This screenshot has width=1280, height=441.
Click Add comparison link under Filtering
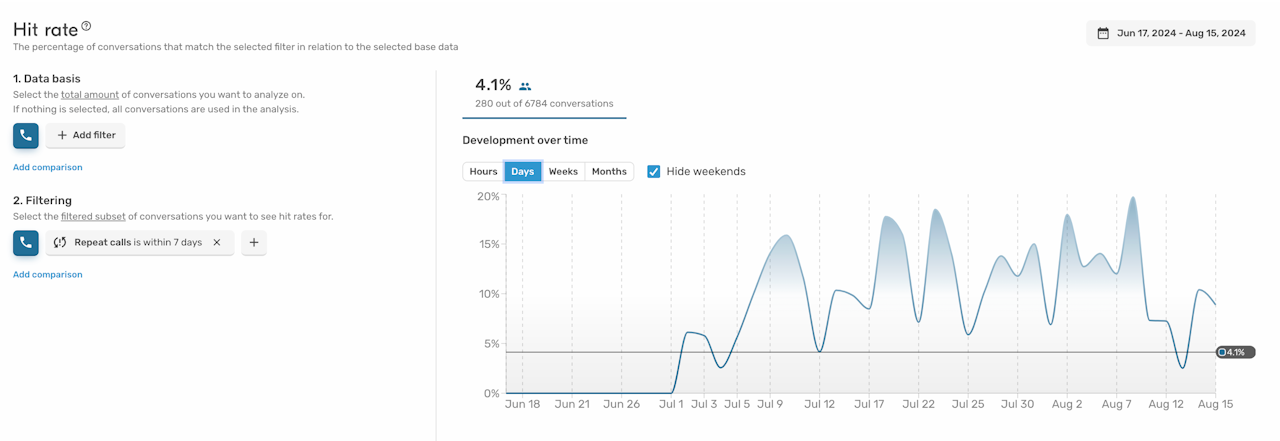point(48,274)
